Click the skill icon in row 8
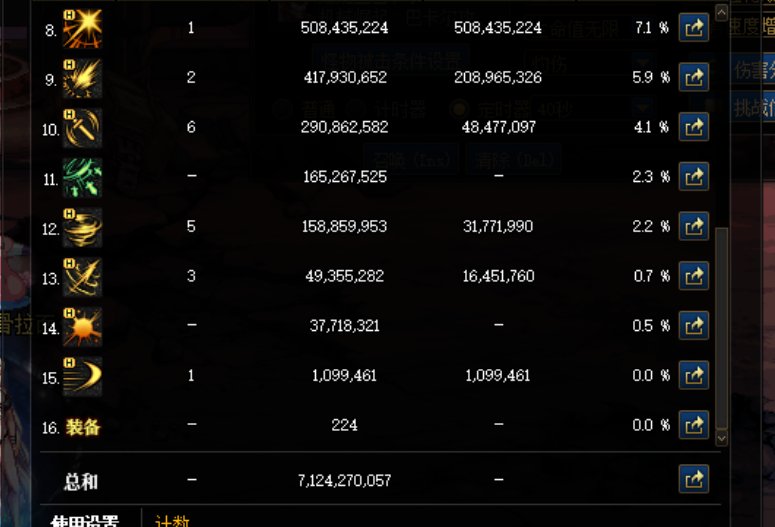The height and width of the screenshot is (527, 775). point(82,28)
